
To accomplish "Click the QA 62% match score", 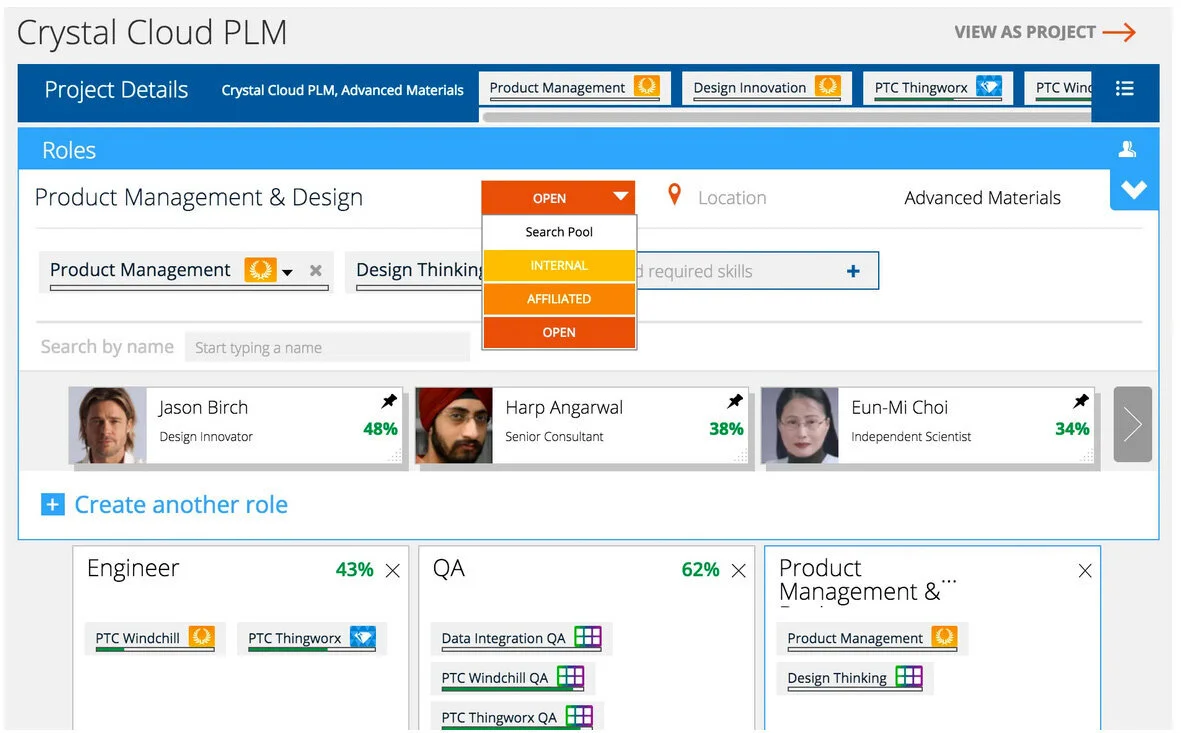I will point(700,570).
